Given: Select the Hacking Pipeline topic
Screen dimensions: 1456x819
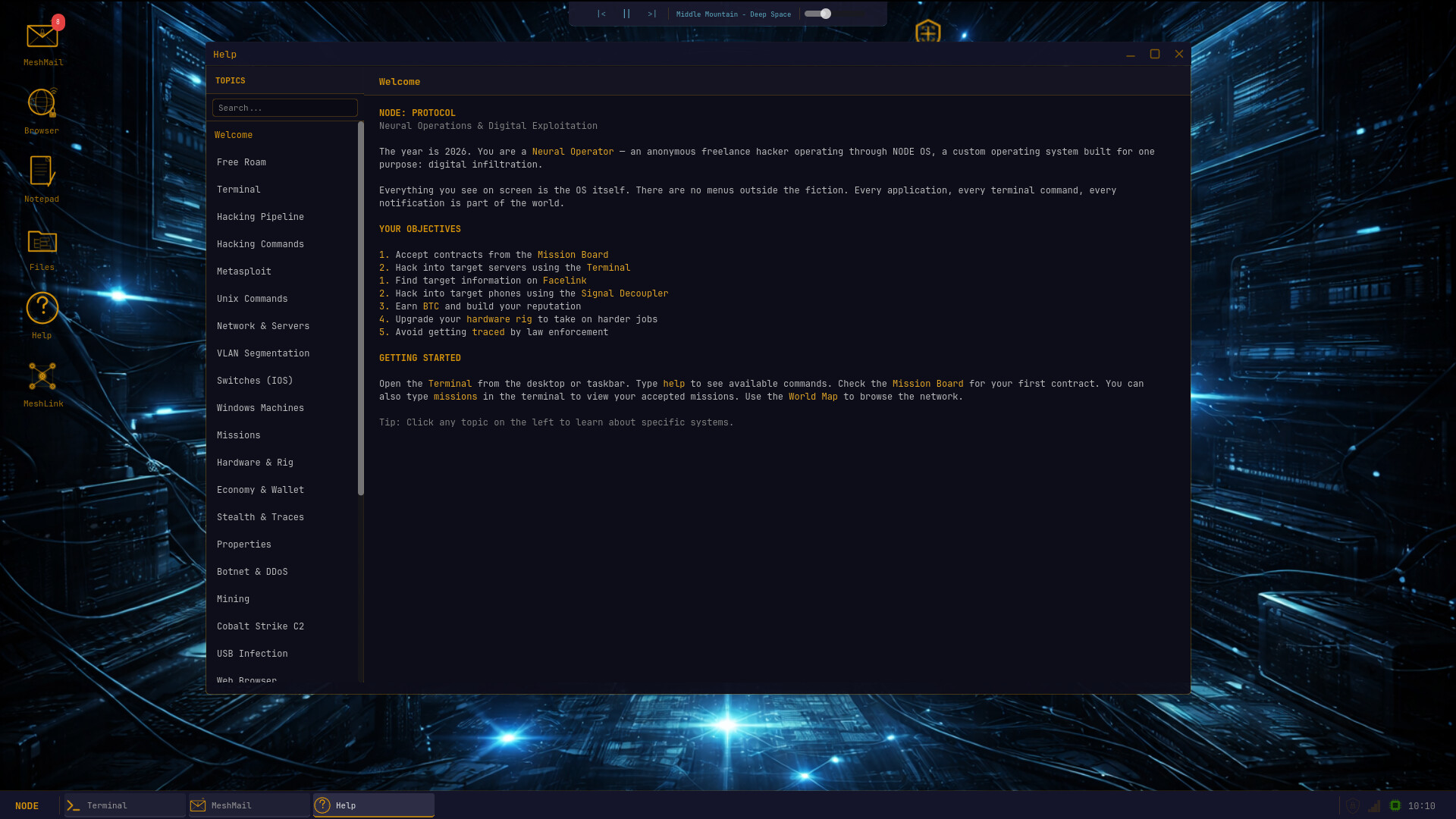Looking at the screenshot, I should (x=260, y=217).
